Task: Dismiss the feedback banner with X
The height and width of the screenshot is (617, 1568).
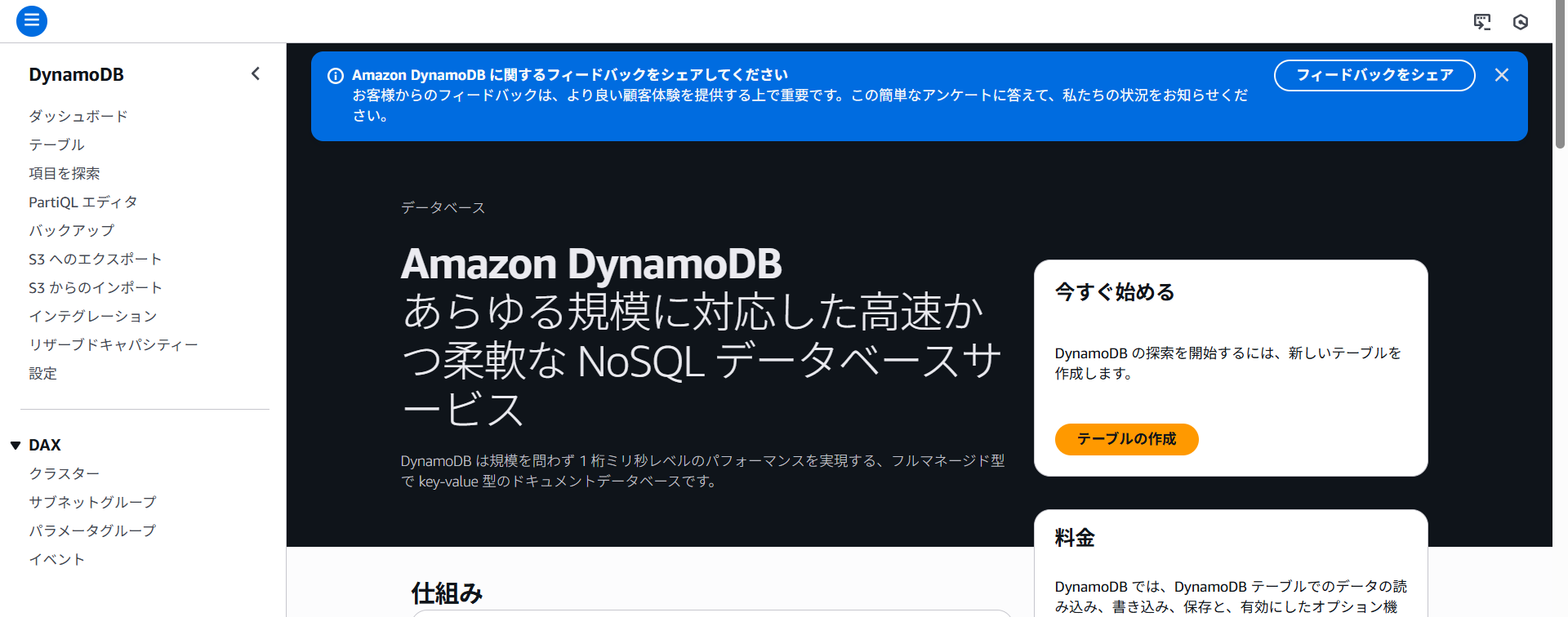Action: [x=1501, y=75]
